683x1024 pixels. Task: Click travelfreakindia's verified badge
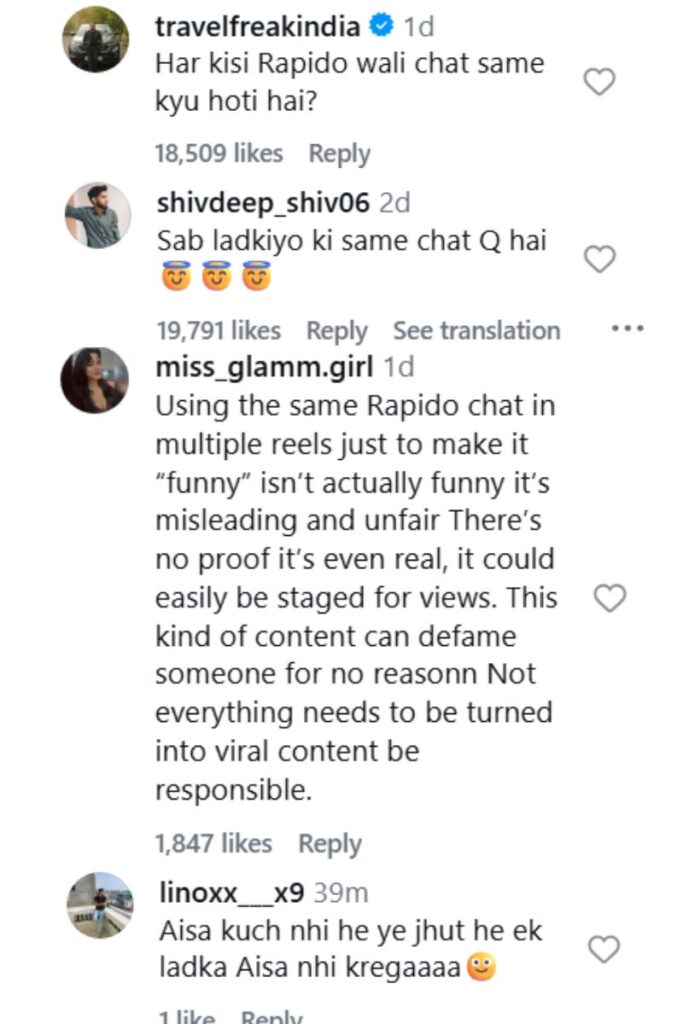pos(383,27)
